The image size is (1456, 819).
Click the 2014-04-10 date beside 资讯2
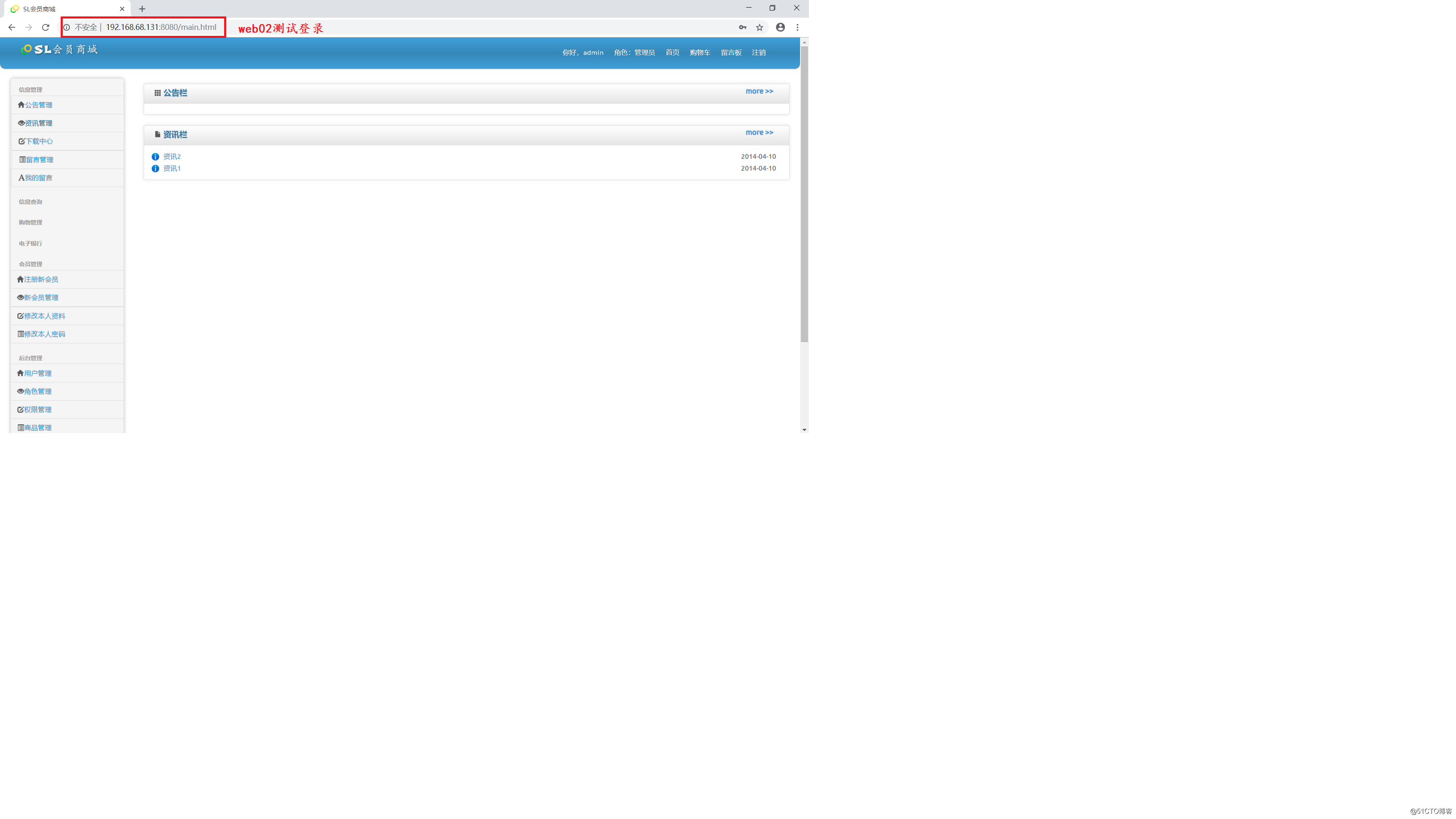point(758,157)
